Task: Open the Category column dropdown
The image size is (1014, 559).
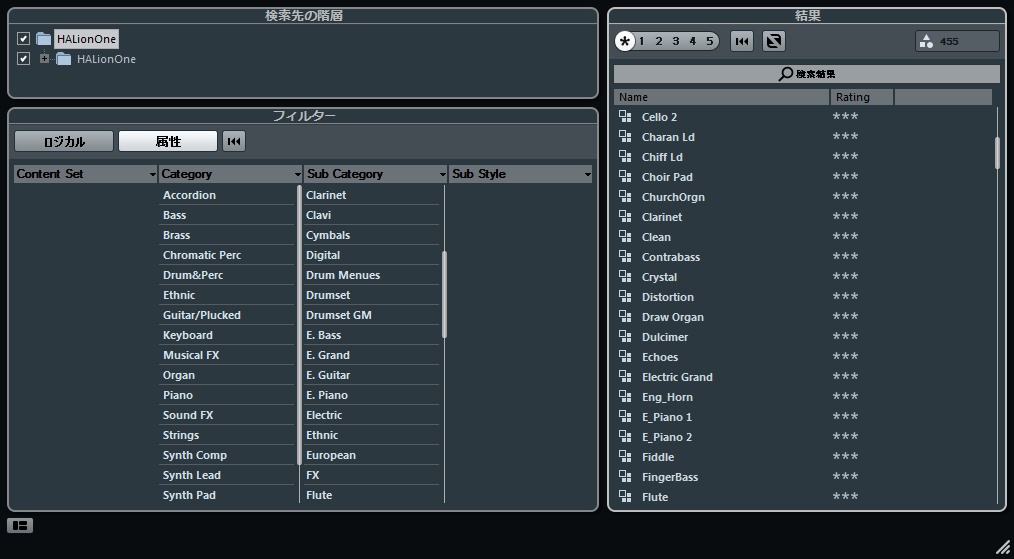Action: [x=298, y=174]
